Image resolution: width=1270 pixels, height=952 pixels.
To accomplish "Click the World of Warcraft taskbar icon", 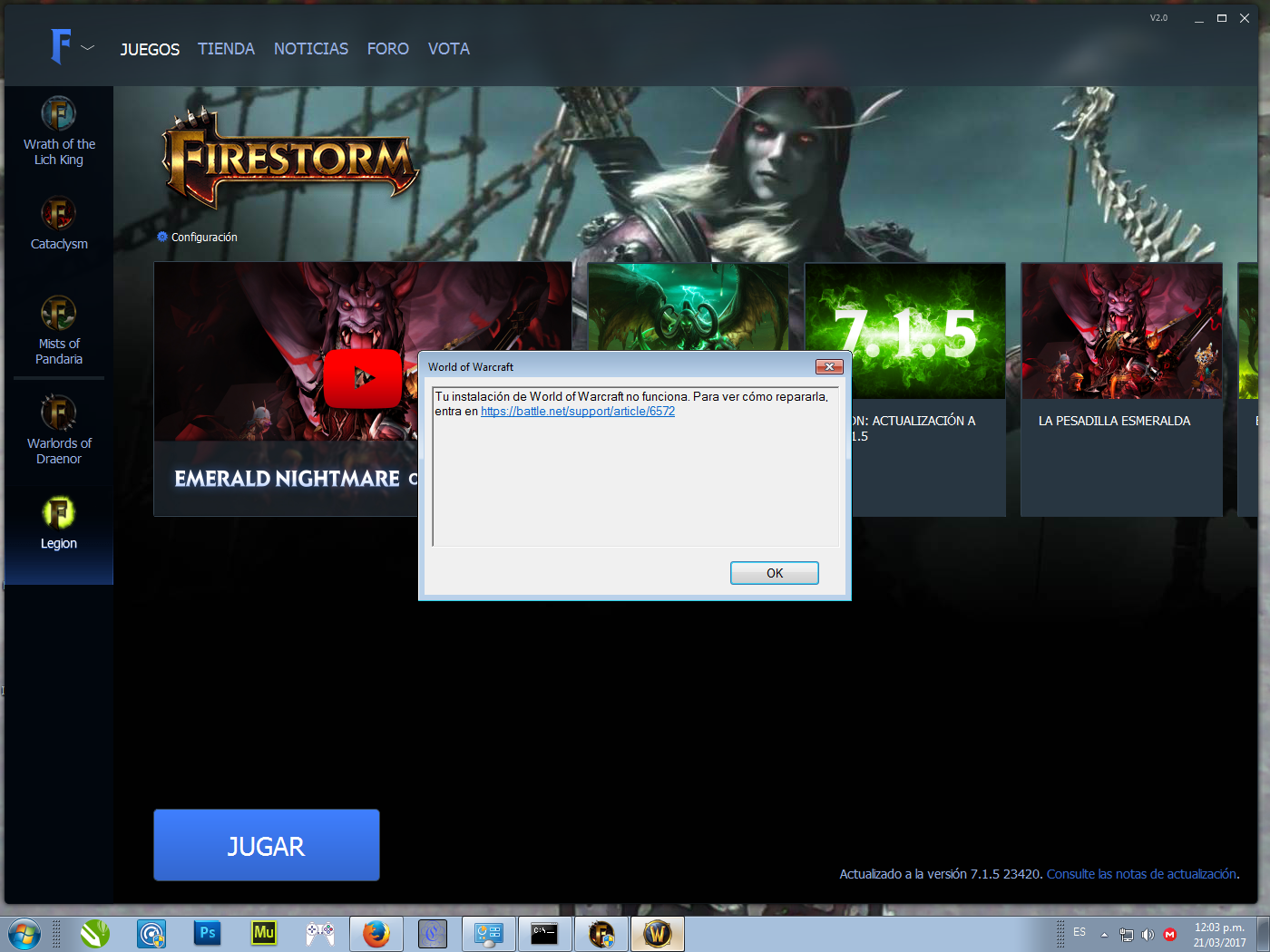I will pyautogui.click(x=657, y=933).
